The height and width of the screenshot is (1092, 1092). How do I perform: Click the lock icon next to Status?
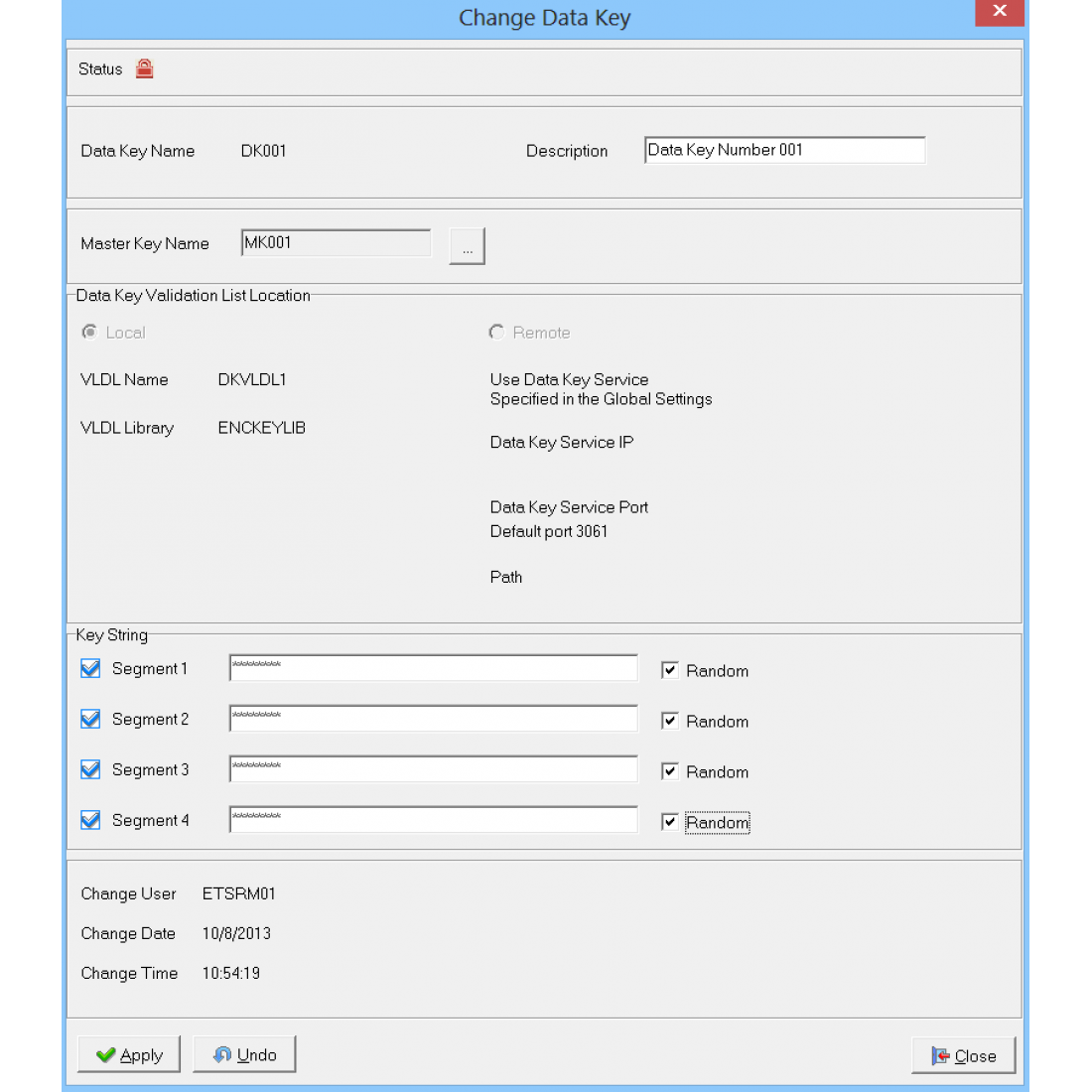tap(144, 68)
